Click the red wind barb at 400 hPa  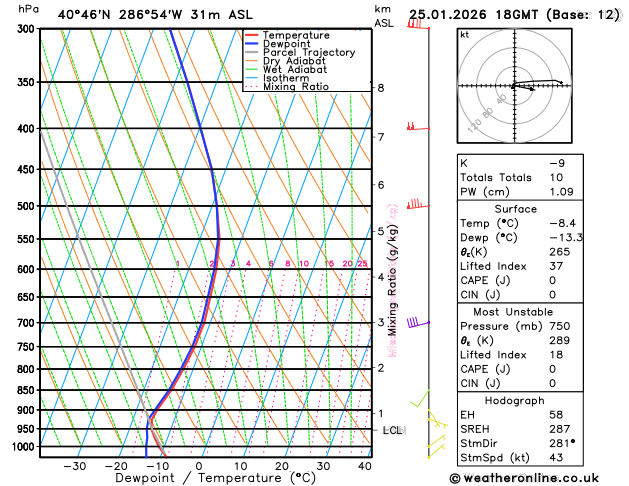418,126
